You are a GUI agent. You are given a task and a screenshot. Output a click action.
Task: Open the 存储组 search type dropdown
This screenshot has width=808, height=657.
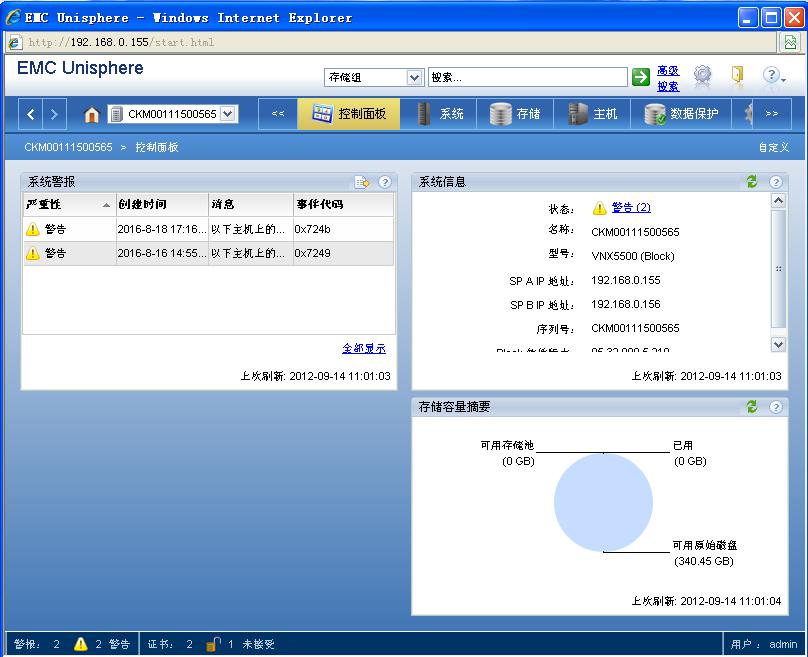(x=414, y=77)
